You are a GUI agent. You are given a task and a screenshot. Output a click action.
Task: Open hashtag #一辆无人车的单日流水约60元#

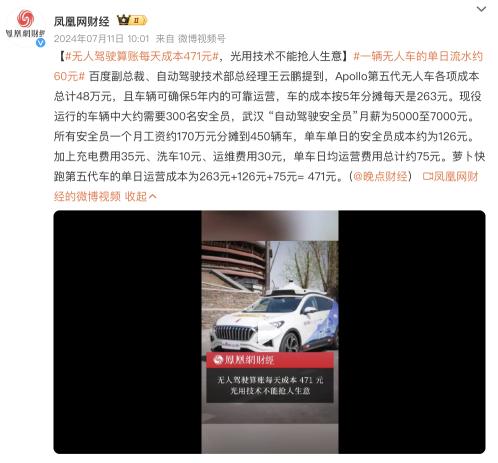tap(268, 66)
